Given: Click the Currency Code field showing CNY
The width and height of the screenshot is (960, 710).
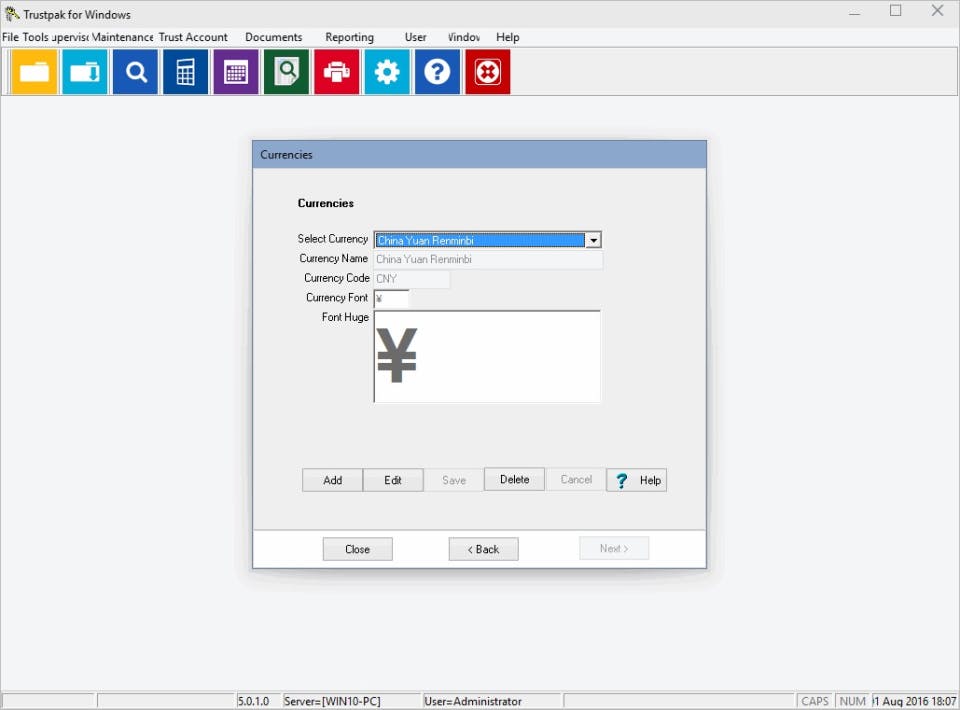Looking at the screenshot, I should [411, 279].
